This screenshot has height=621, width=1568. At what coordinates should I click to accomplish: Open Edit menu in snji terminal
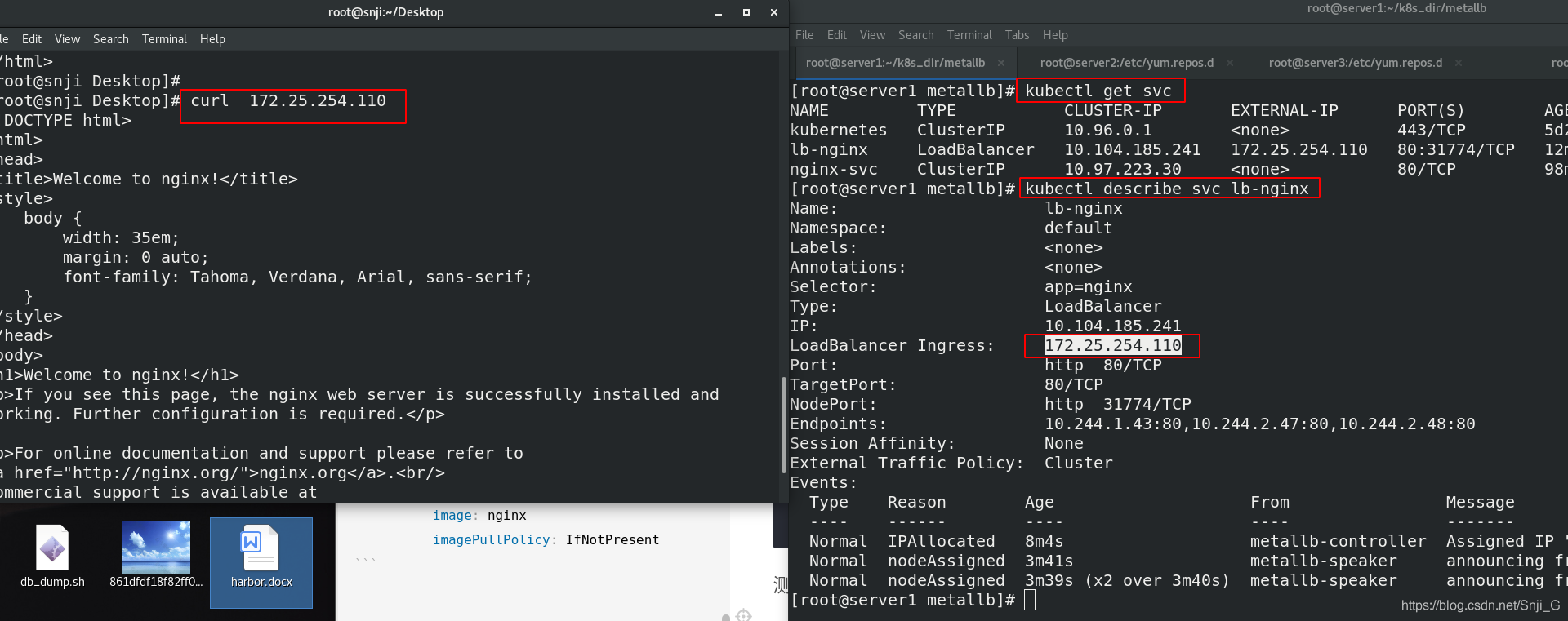[32, 39]
